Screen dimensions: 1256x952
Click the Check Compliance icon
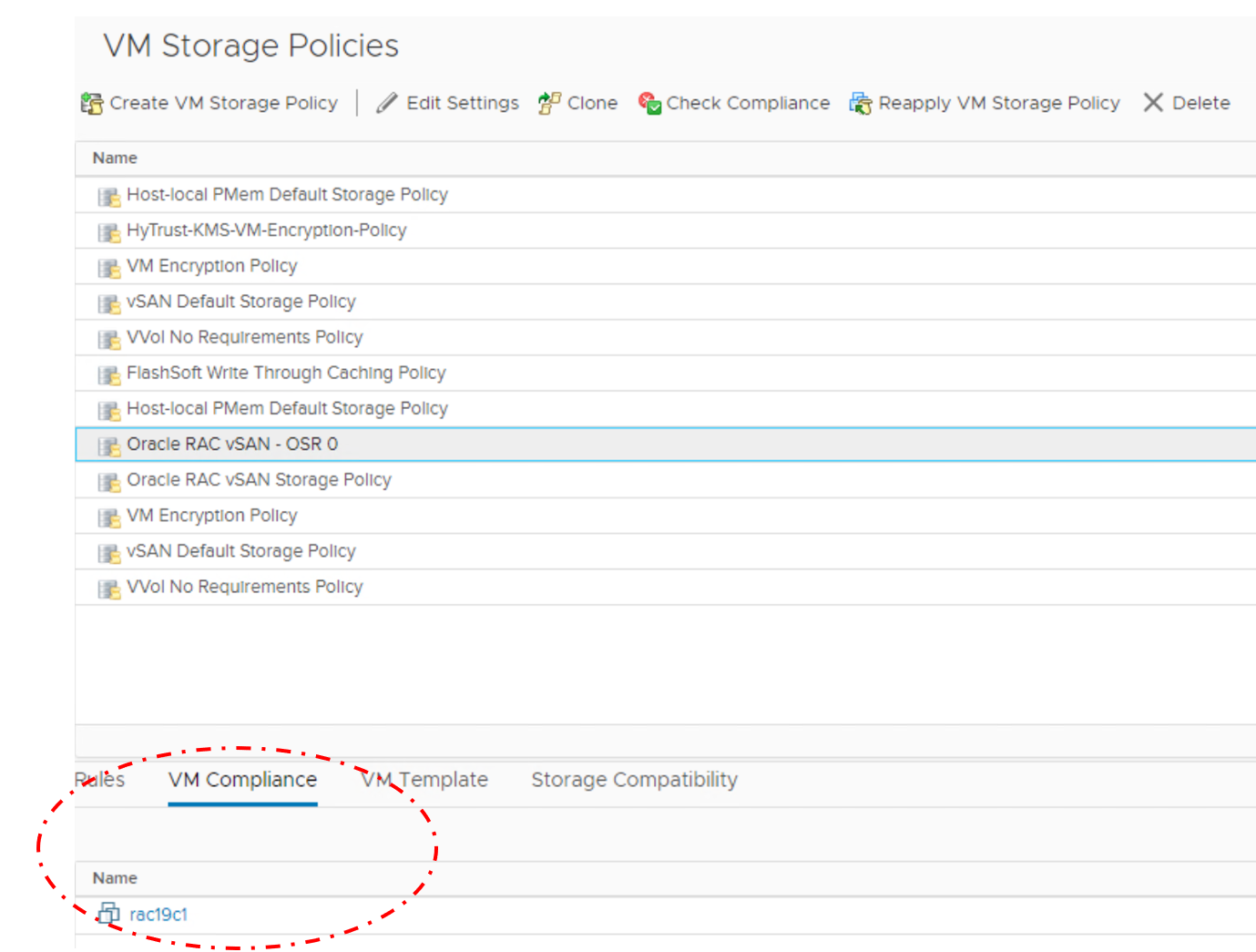(649, 103)
